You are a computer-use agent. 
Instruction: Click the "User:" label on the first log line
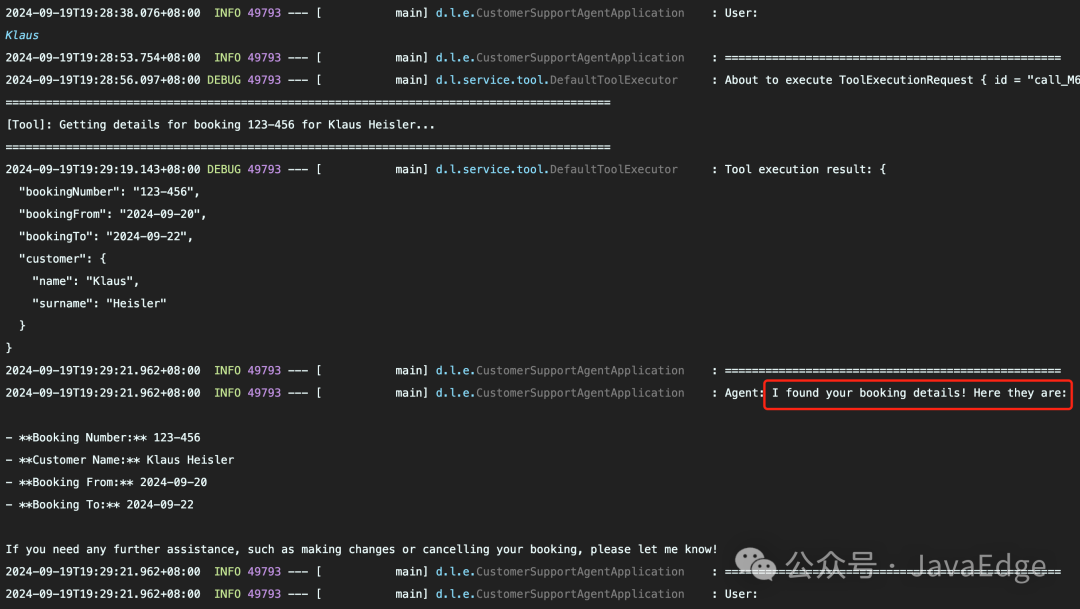[740, 13]
